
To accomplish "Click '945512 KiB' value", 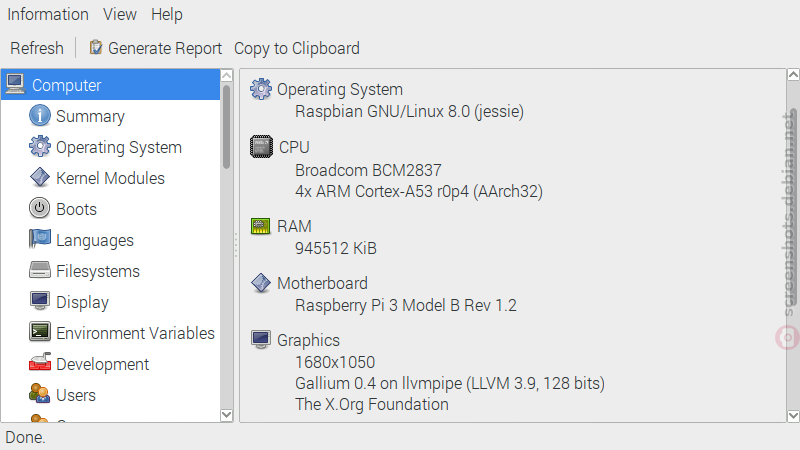I will 336,248.
